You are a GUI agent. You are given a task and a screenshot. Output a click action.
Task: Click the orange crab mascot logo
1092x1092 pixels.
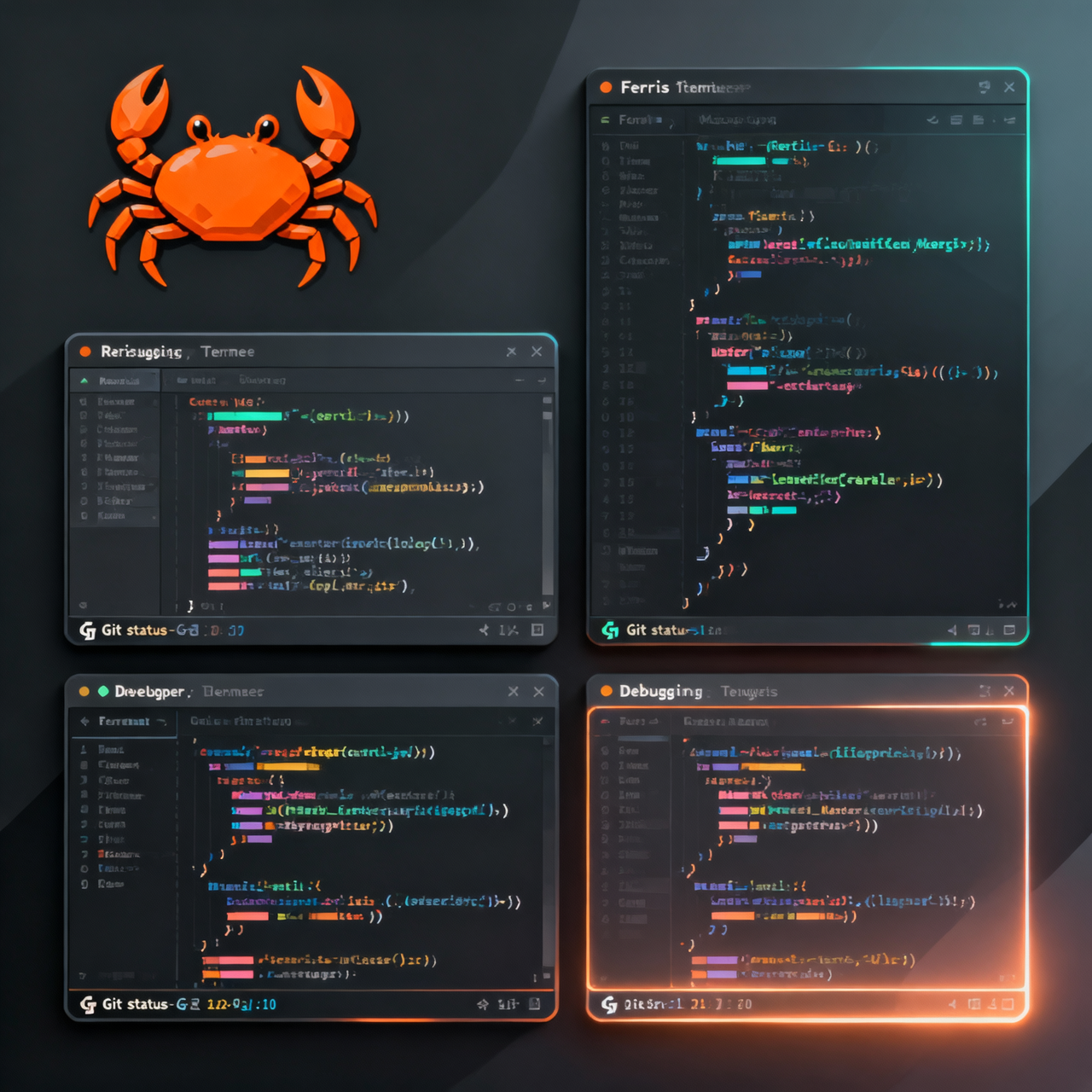click(232, 177)
